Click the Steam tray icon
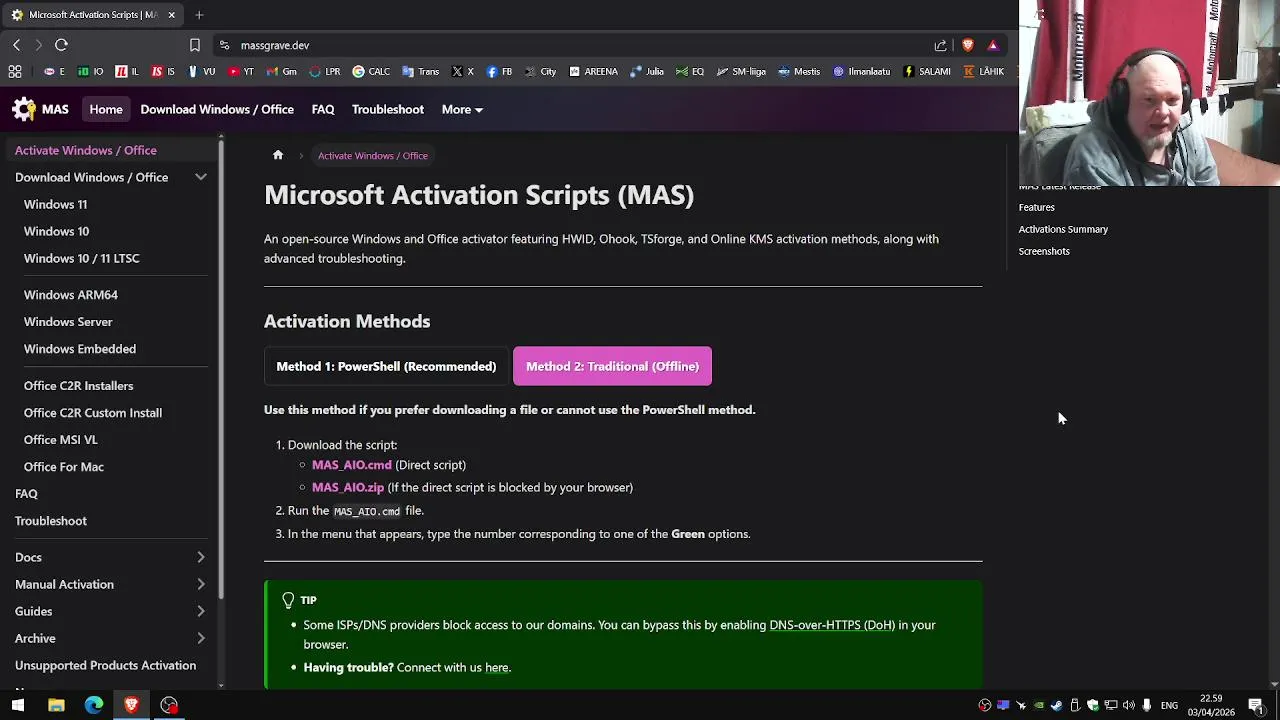The image size is (1280, 720). click(1056, 706)
